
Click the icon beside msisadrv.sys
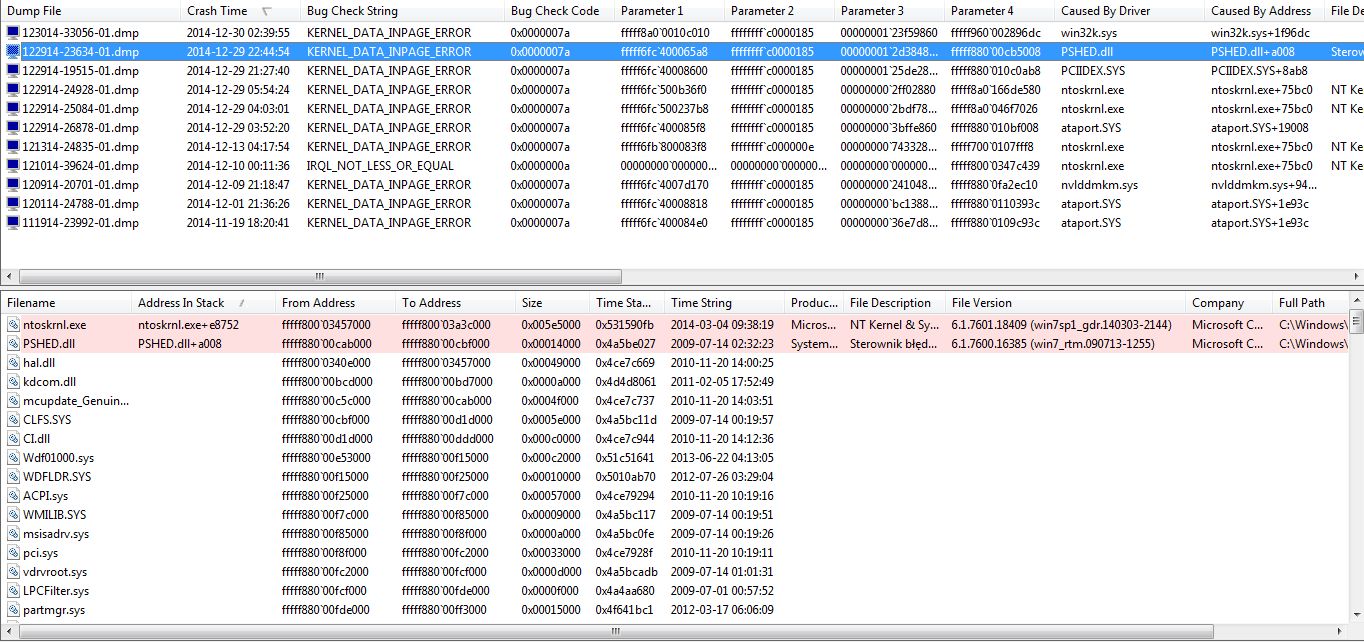tap(11, 533)
